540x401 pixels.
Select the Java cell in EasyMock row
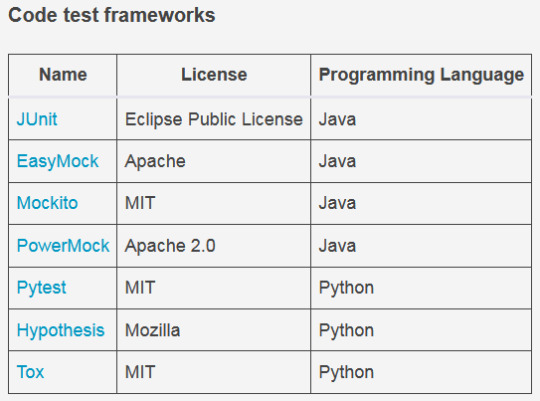(421, 161)
